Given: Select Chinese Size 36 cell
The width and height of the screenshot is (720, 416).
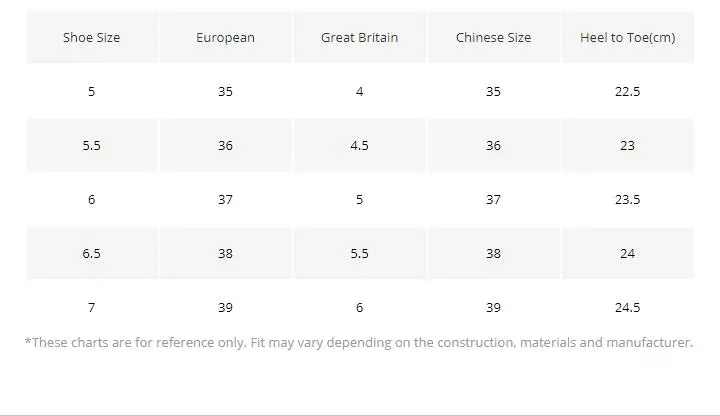Looking at the screenshot, I should [493, 146].
